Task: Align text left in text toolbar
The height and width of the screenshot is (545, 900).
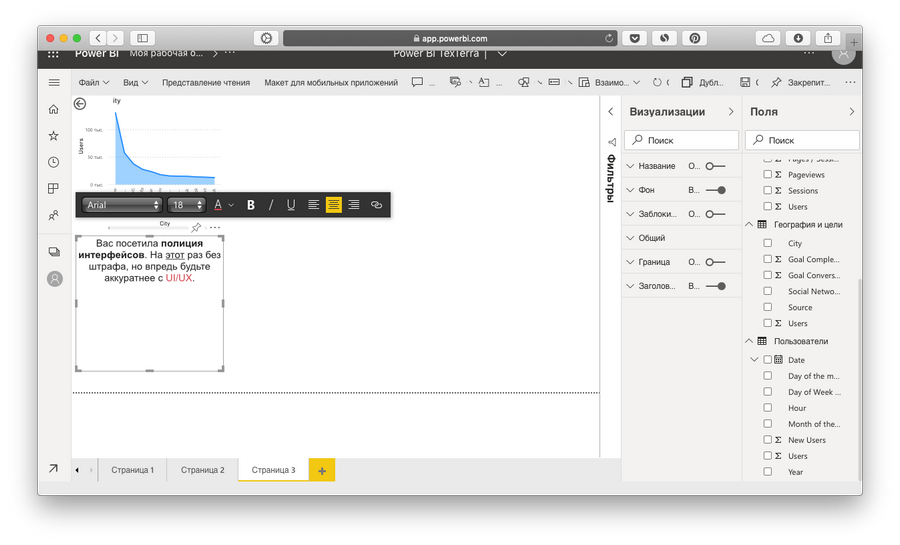Action: pos(313,205)
